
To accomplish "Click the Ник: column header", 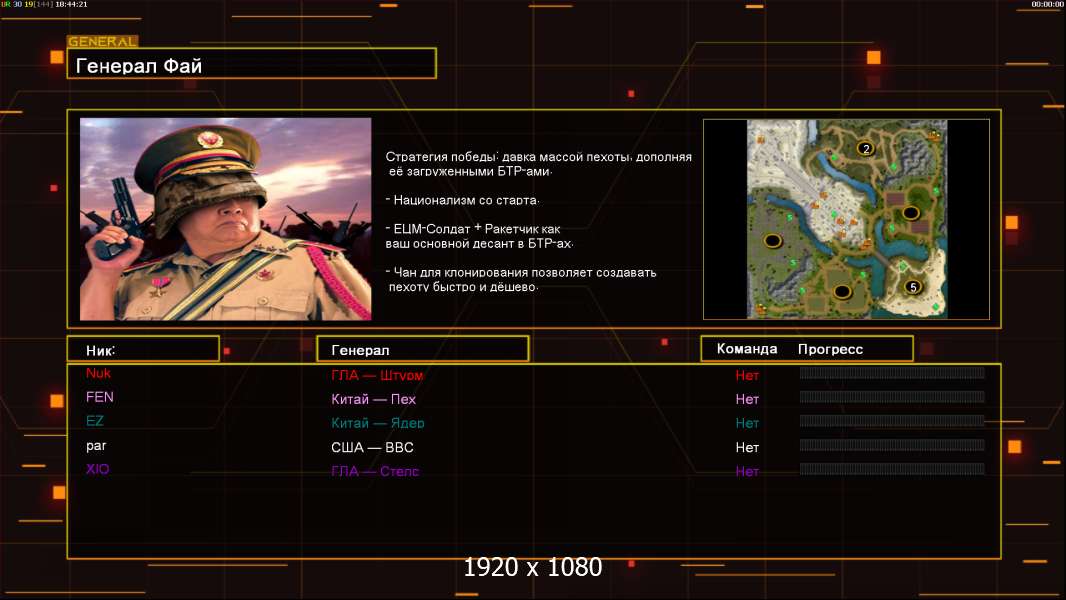I will (x=142, y=350).
